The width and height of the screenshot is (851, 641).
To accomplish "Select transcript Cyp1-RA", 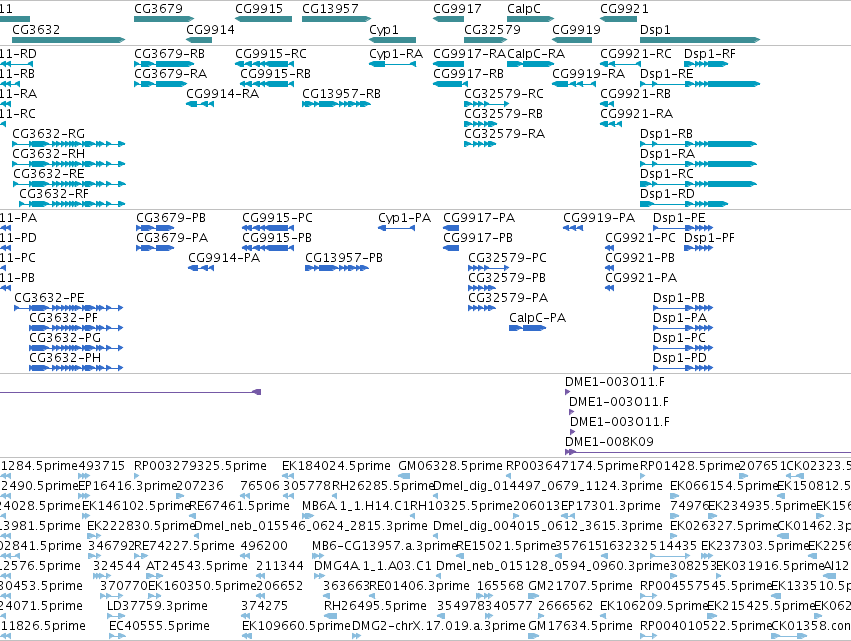I will [x=392, y=64].
